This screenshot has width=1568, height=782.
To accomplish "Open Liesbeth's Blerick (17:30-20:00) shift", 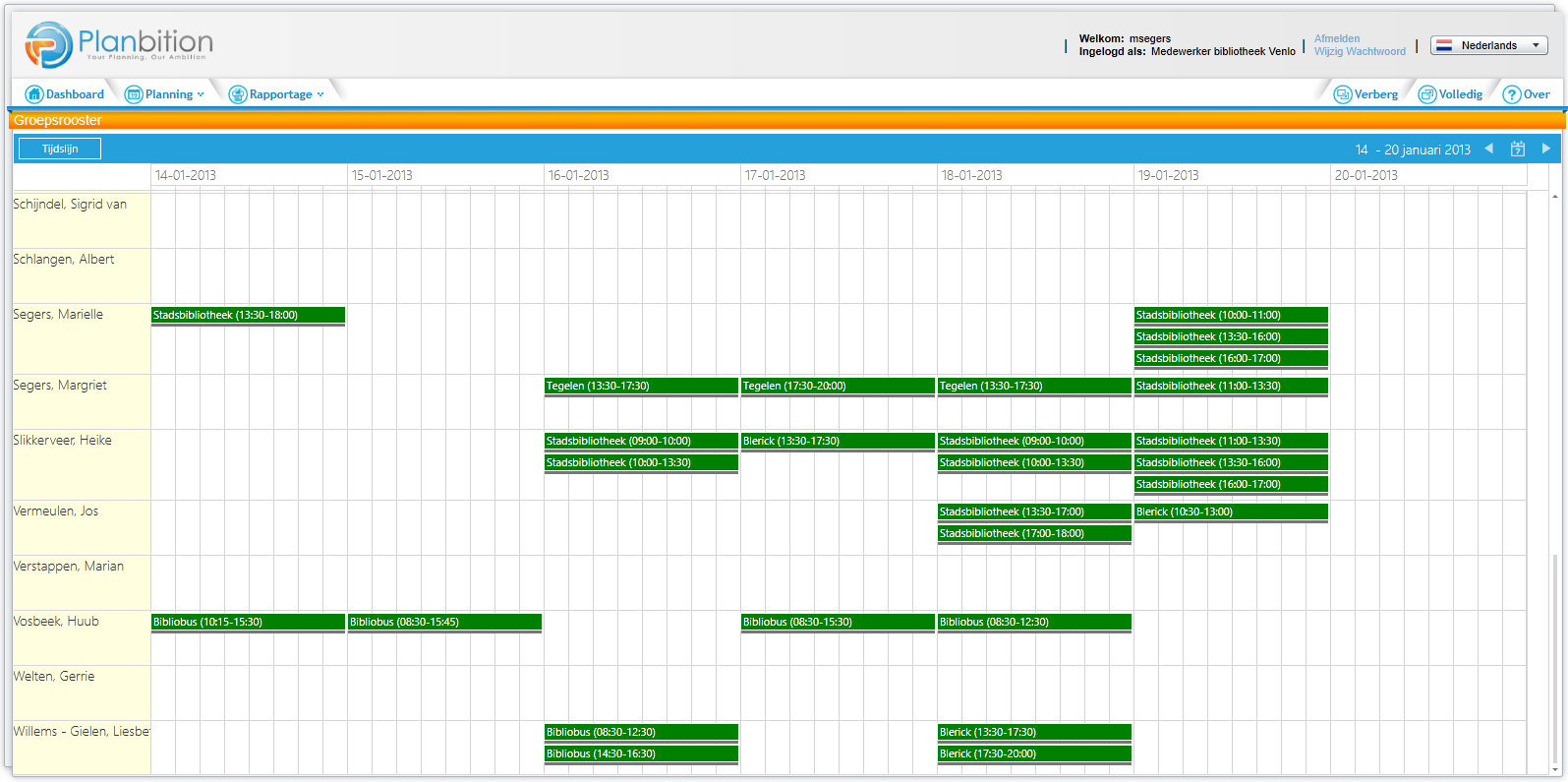I will 1034,754.
